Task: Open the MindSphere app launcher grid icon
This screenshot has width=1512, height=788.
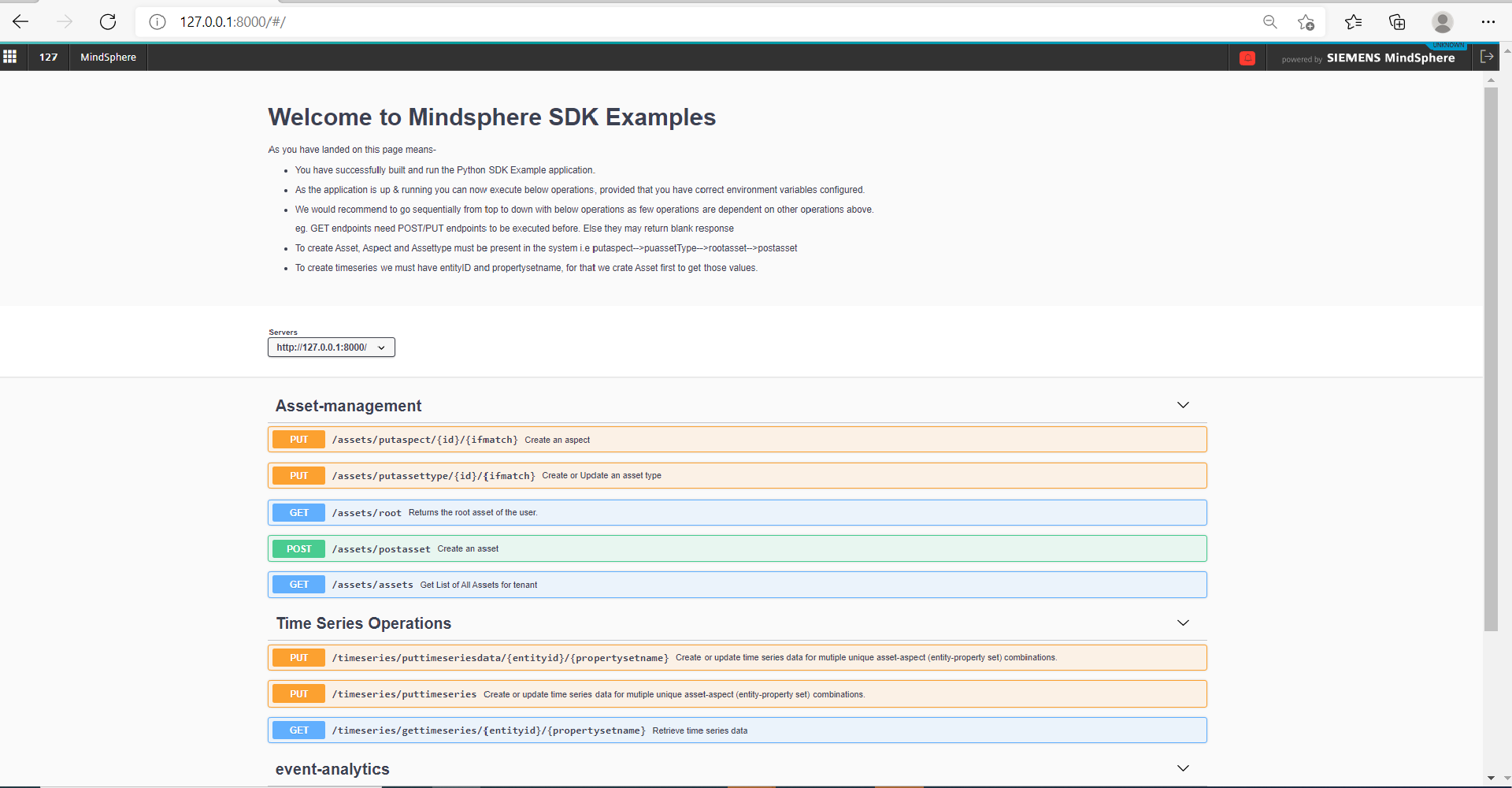Action: point(10,57)
